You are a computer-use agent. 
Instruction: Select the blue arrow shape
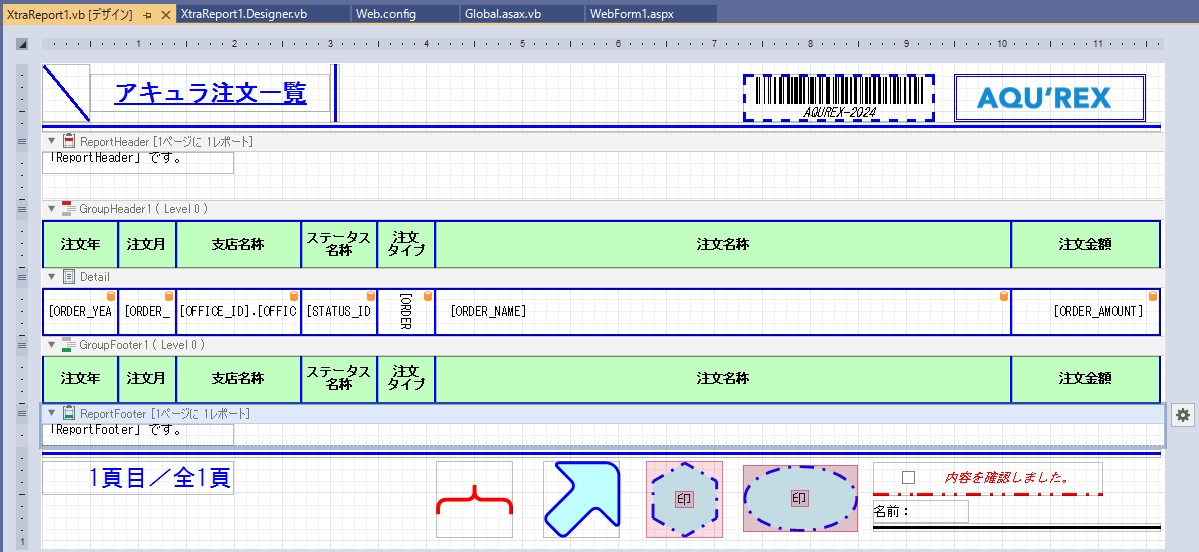[x=581, y=499]
